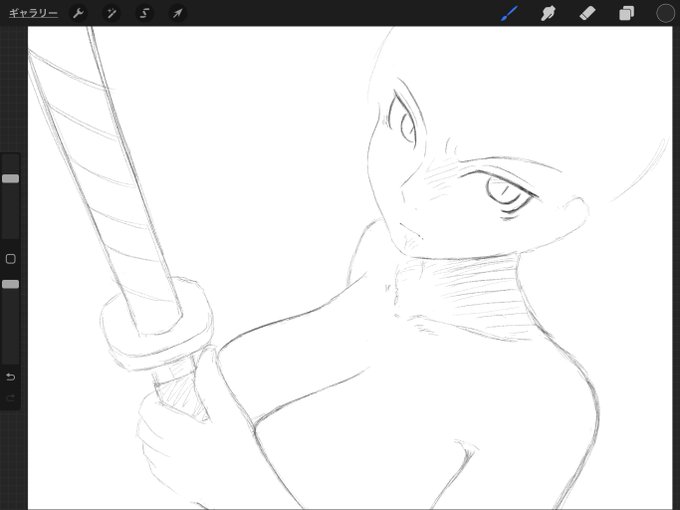Click the brush size slider handle

pyautogui.click(x=10, y=179)
